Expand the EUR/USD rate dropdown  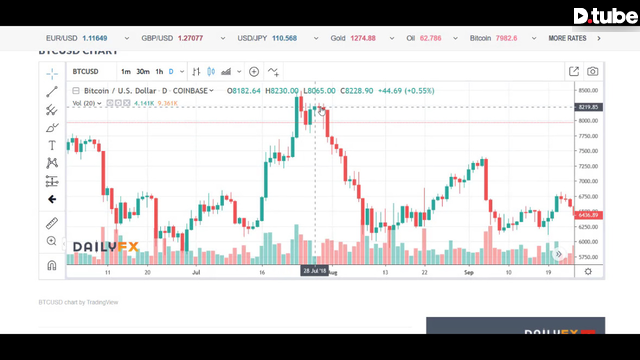[x=127, y=38]
